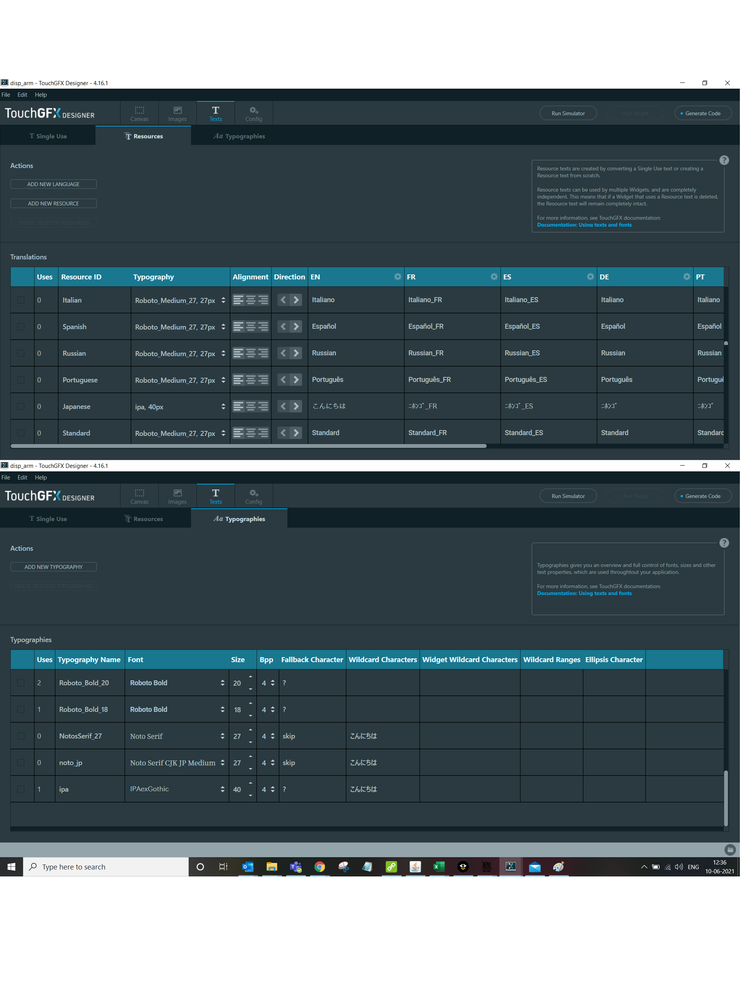Click the Add New Resource button
The width and height of the screenshot is (749, 999).
click(x=54, y=203)
